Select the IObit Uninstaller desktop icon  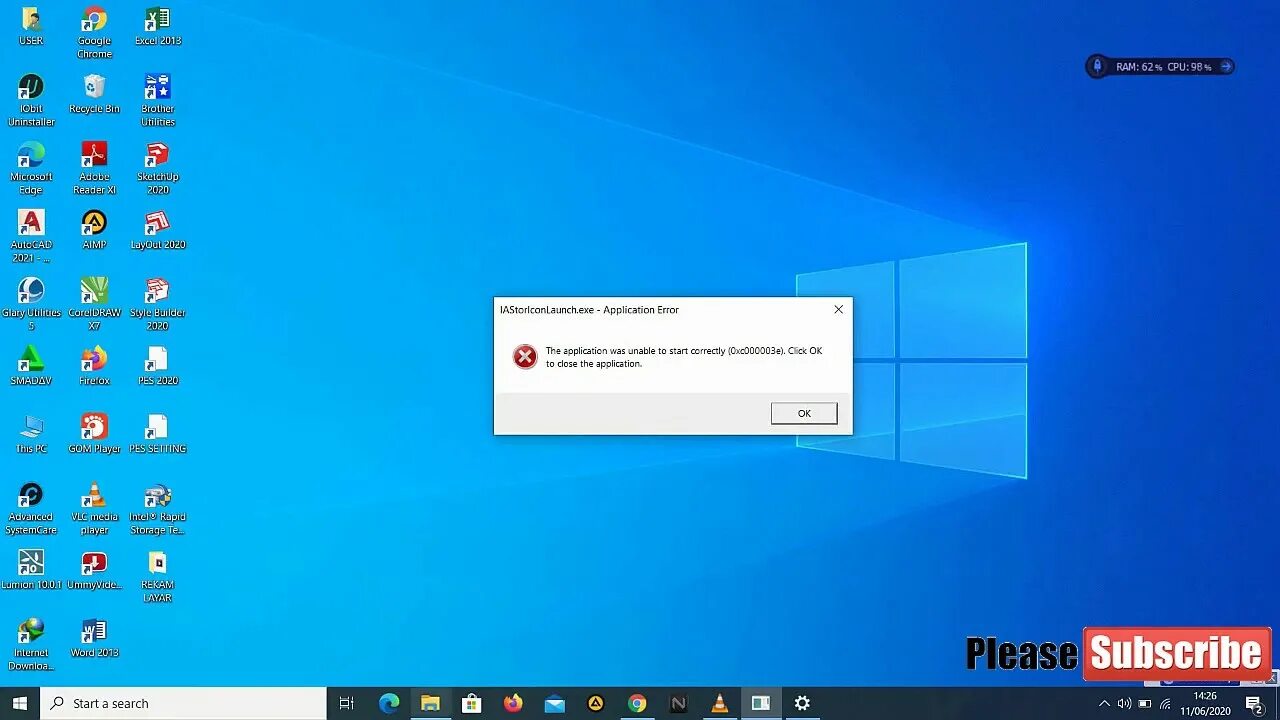point(31,101)
